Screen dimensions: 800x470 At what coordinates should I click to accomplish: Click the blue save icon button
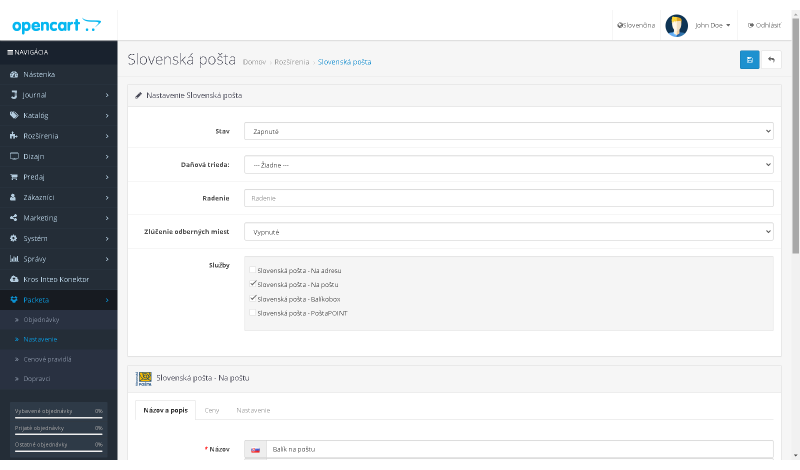pos(749,60)
